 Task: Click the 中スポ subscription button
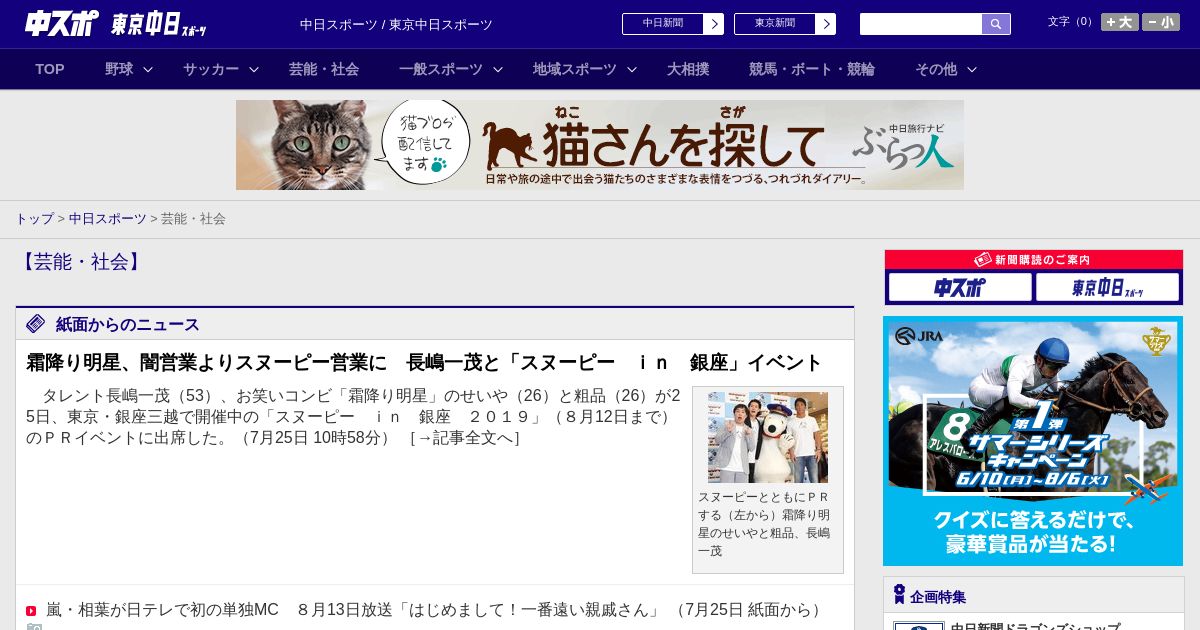[960, 287]
